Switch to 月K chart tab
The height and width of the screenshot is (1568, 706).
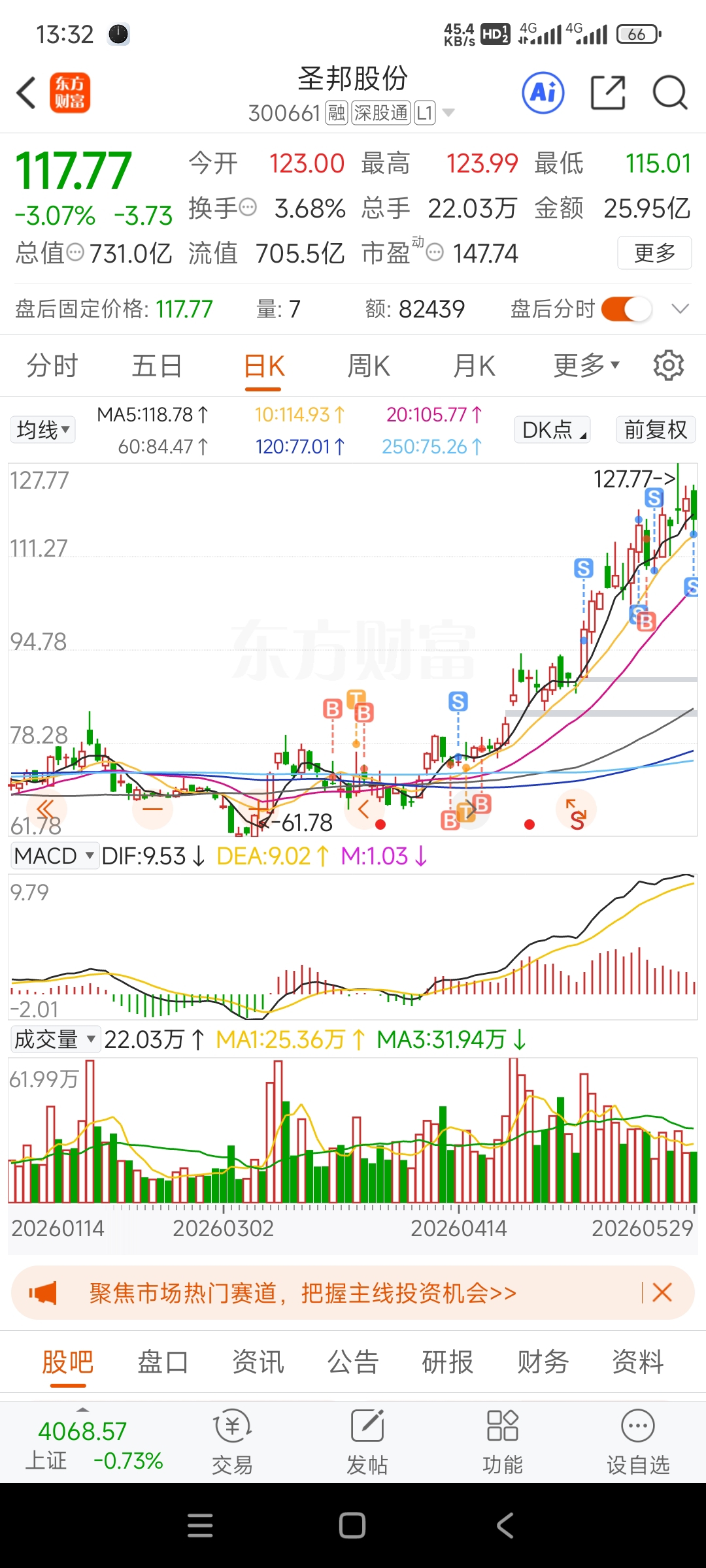[x=475, y=365]
